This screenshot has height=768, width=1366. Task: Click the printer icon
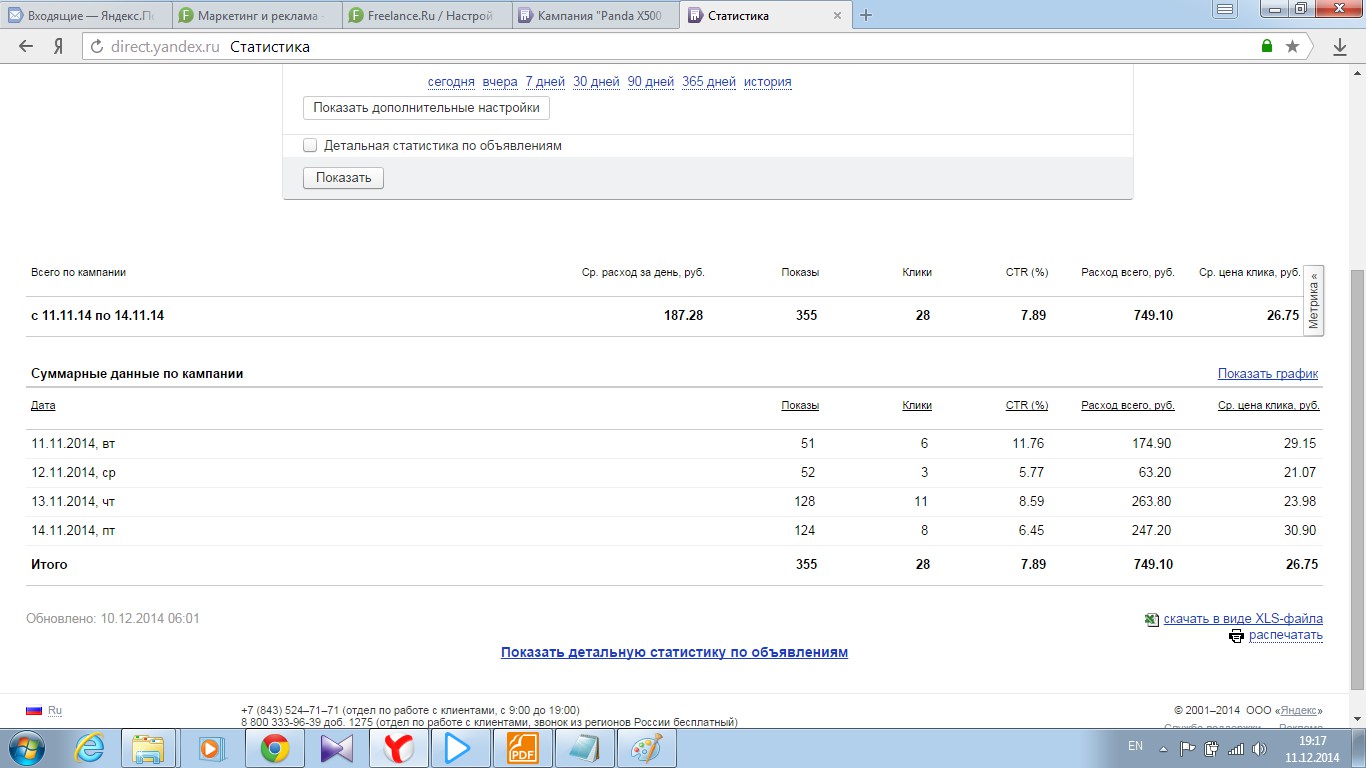[x=1237, y=636]
